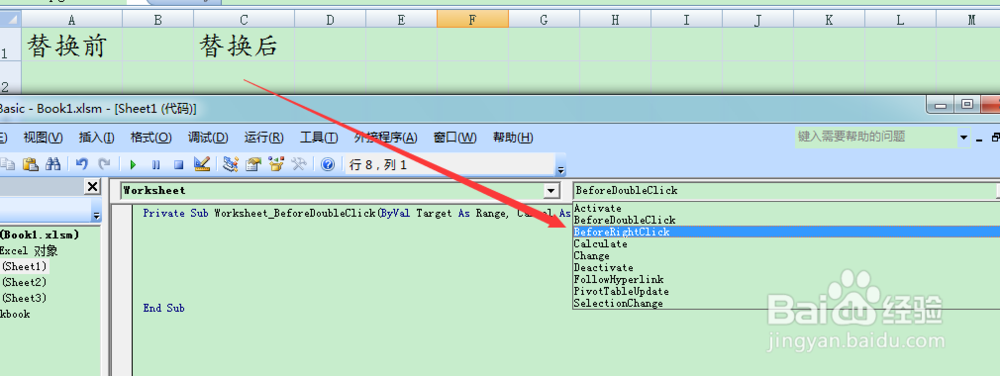Select row 1 header in Excel
Viewport: 1000px width, 376px height.
point(10,44)
